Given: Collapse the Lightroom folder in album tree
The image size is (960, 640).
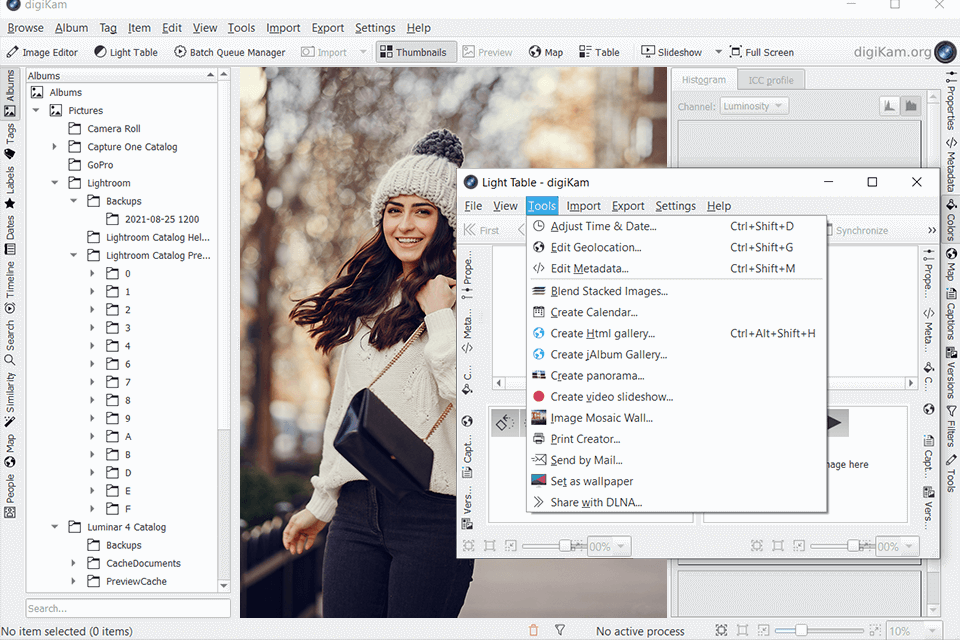Looking at the screenshot, I should click(x=54, y=183).
